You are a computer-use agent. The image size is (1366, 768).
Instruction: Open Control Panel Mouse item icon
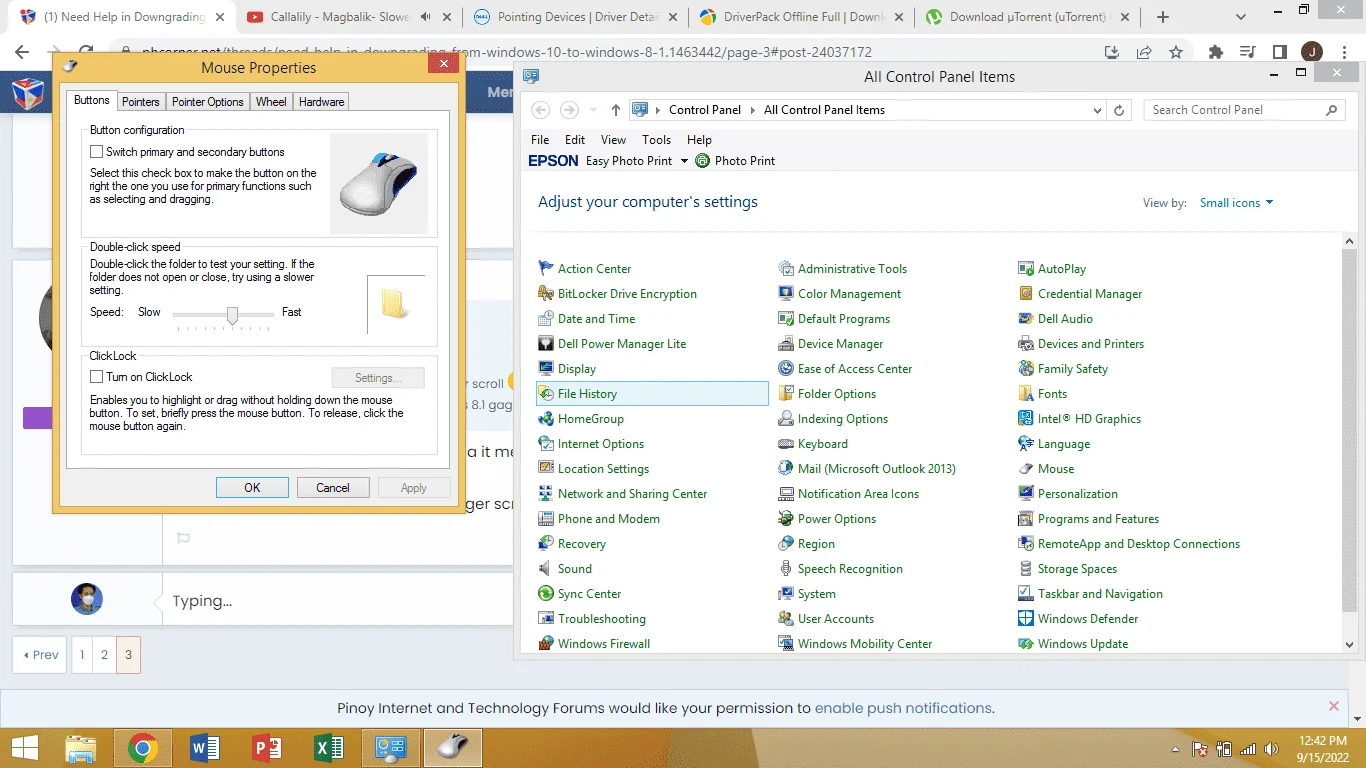point(1026,468)
